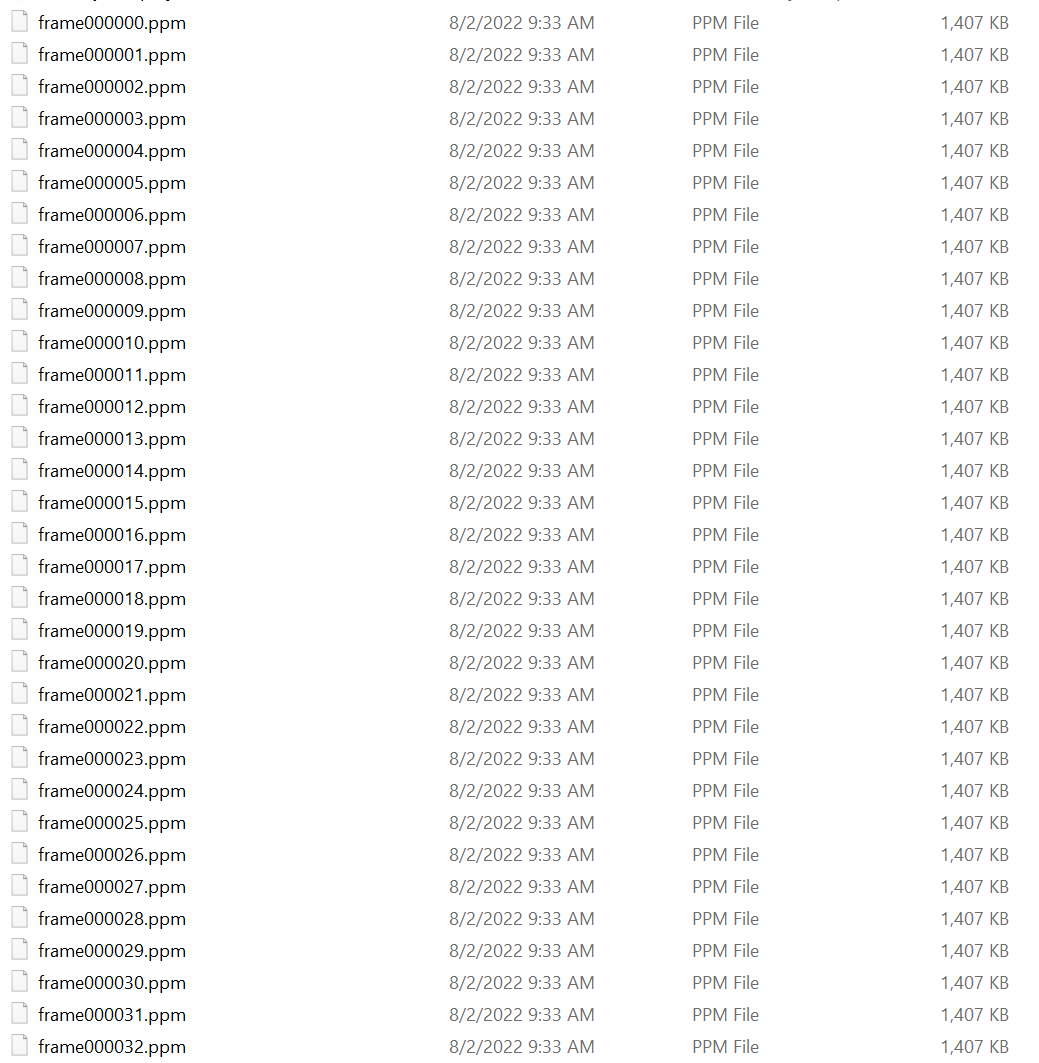Image resolution: width=1039 pixels, height=1063 pixels.
Task: Click the file icon for frame000000.ppm
Action: [x=20, y=22]
